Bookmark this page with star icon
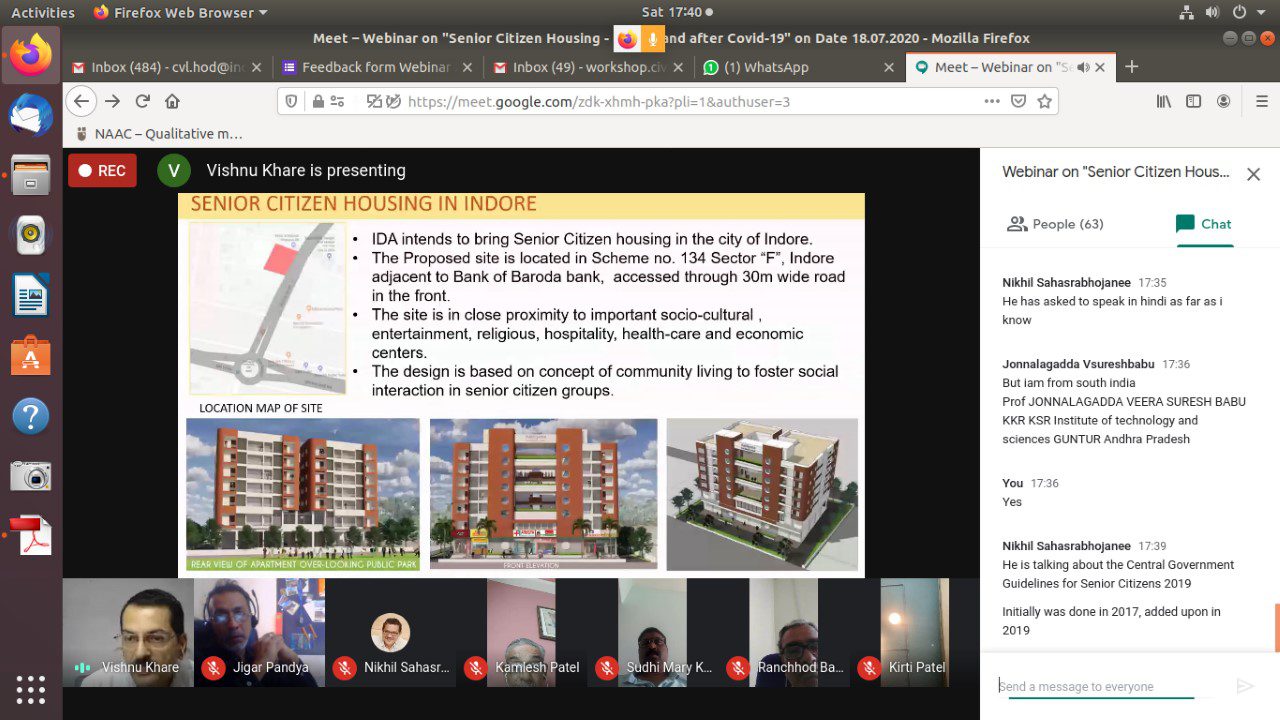1280x720 pixels. click(1045, 101)
